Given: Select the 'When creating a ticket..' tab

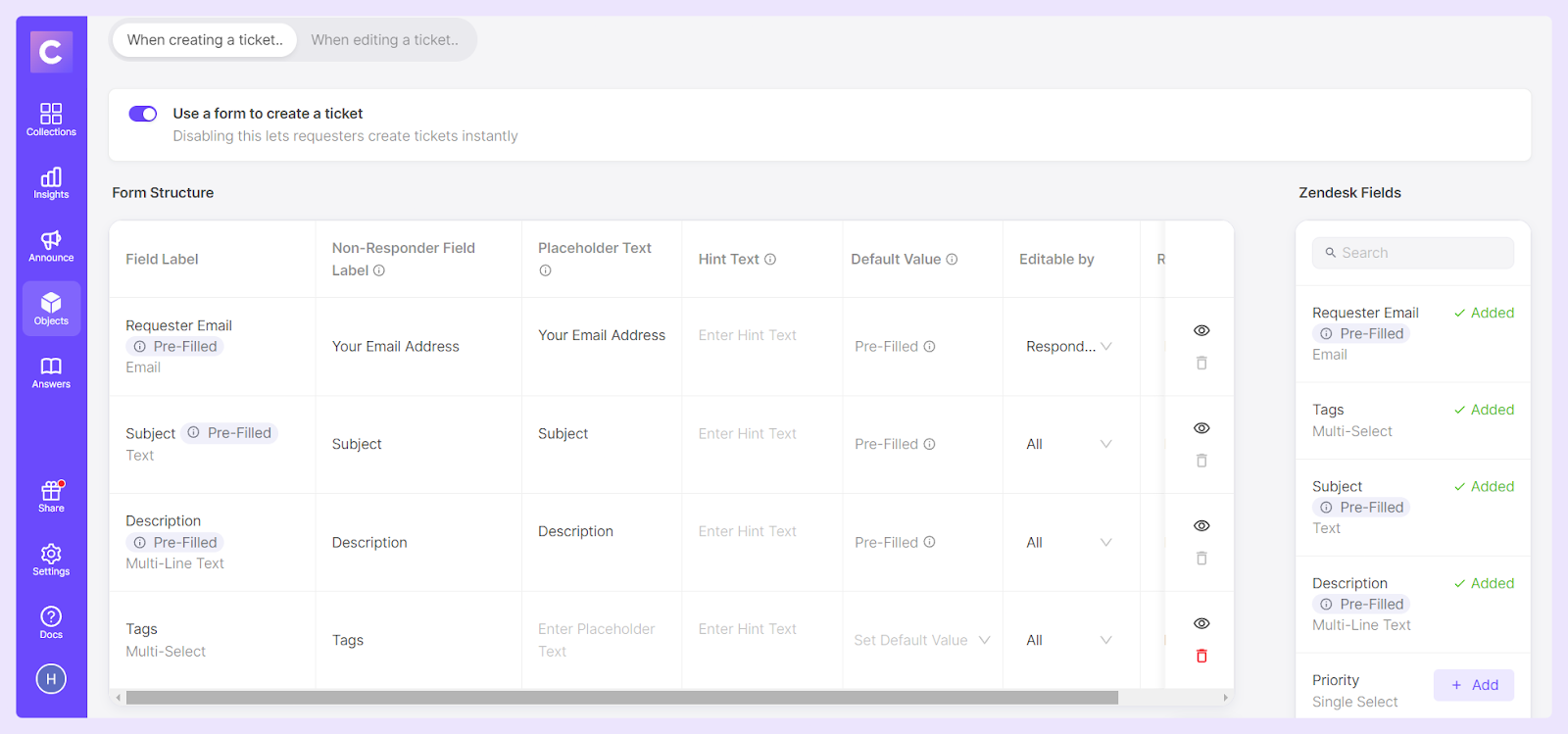Looking at the screenshot, I should [x=205, y=40].
